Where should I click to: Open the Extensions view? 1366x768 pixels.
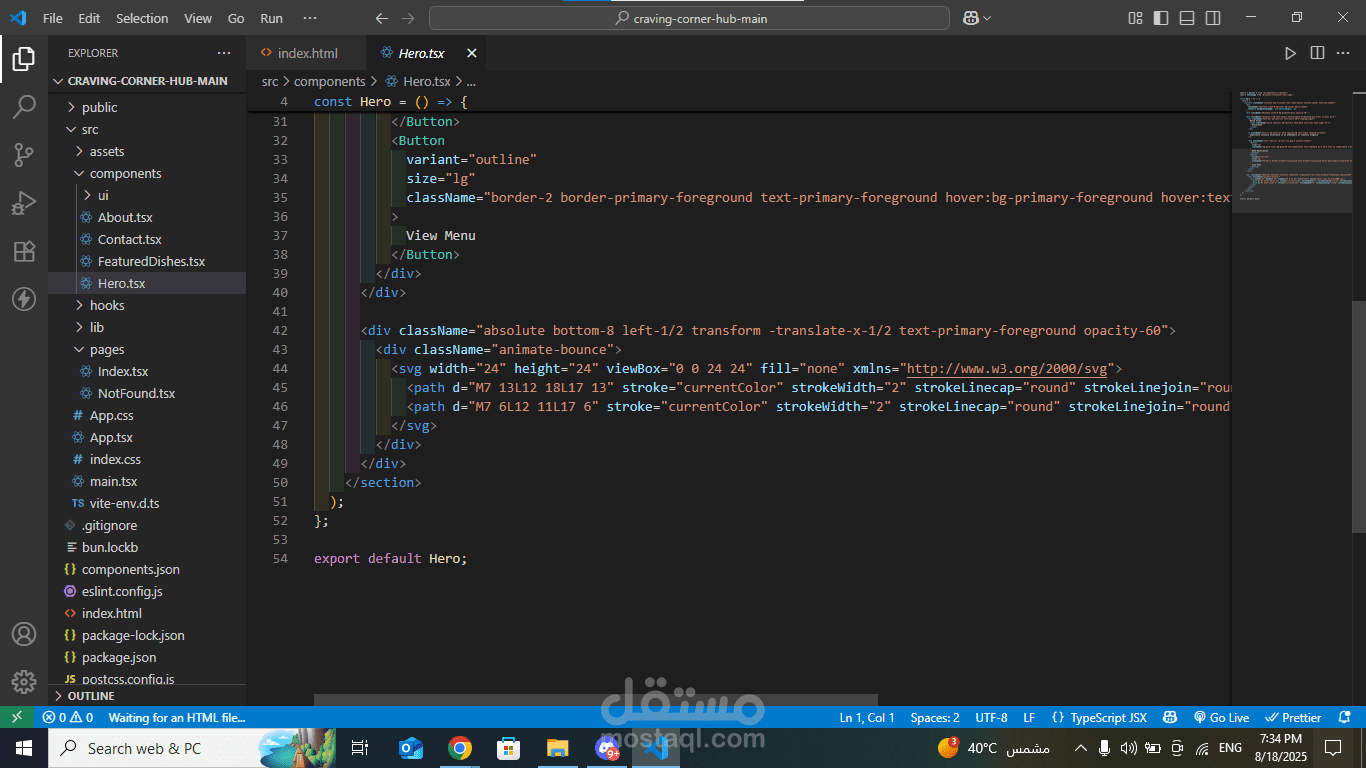(x=24, y=251)
